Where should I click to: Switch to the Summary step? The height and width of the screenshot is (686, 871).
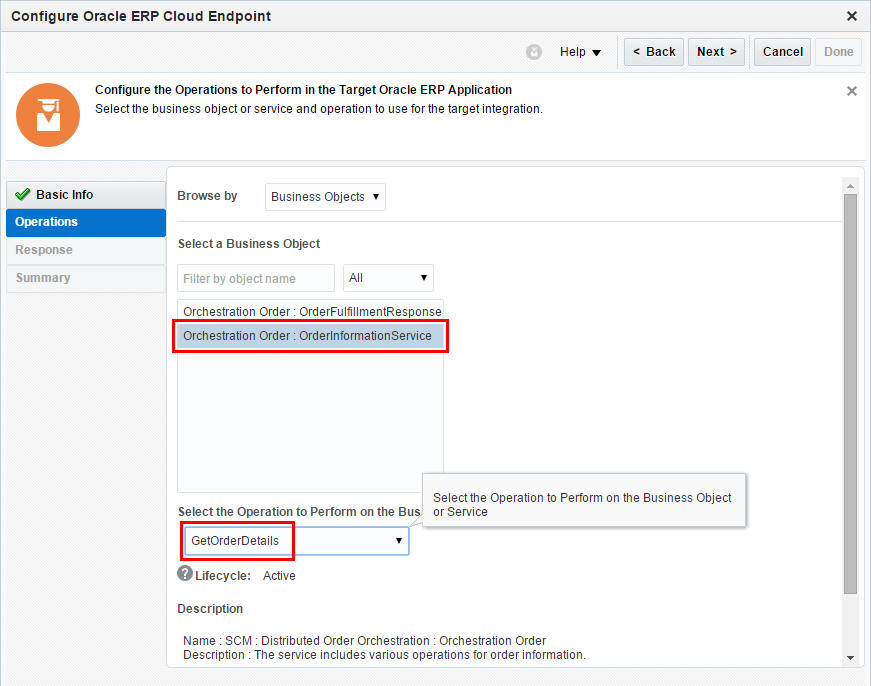pyautogui.click(x=86, y=278)
